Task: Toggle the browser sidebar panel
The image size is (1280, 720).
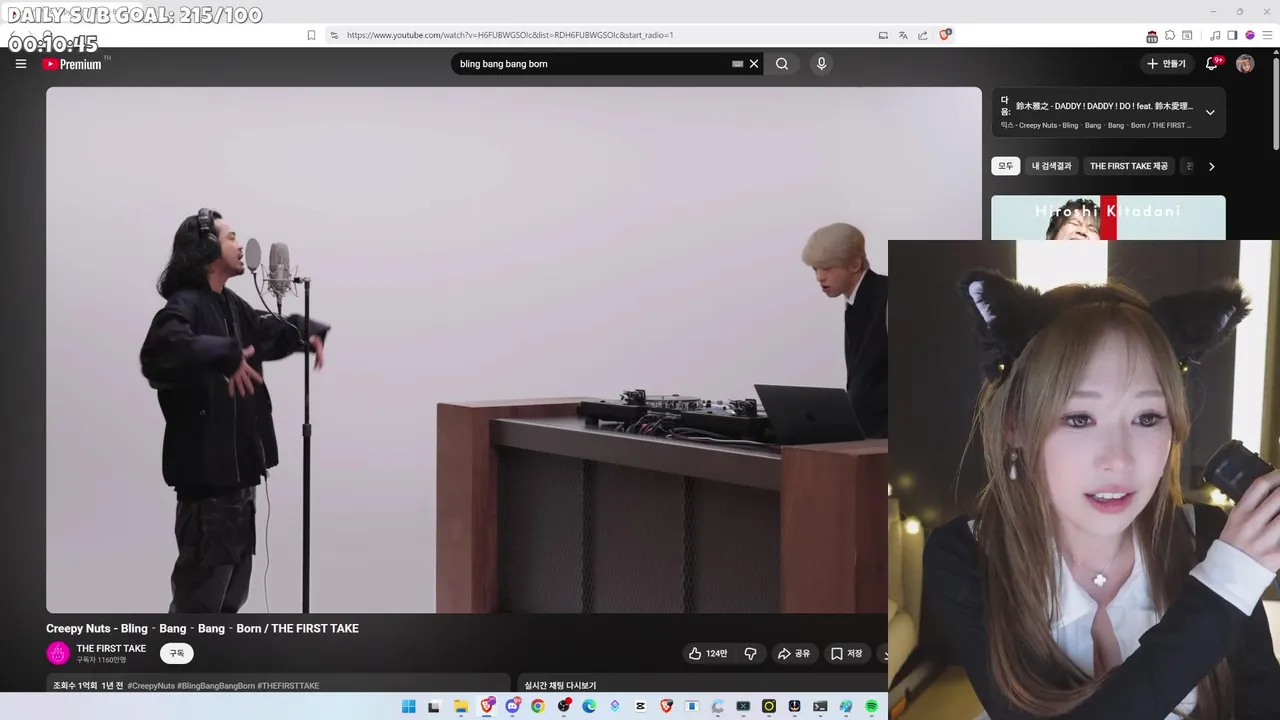Action: 1232,35
